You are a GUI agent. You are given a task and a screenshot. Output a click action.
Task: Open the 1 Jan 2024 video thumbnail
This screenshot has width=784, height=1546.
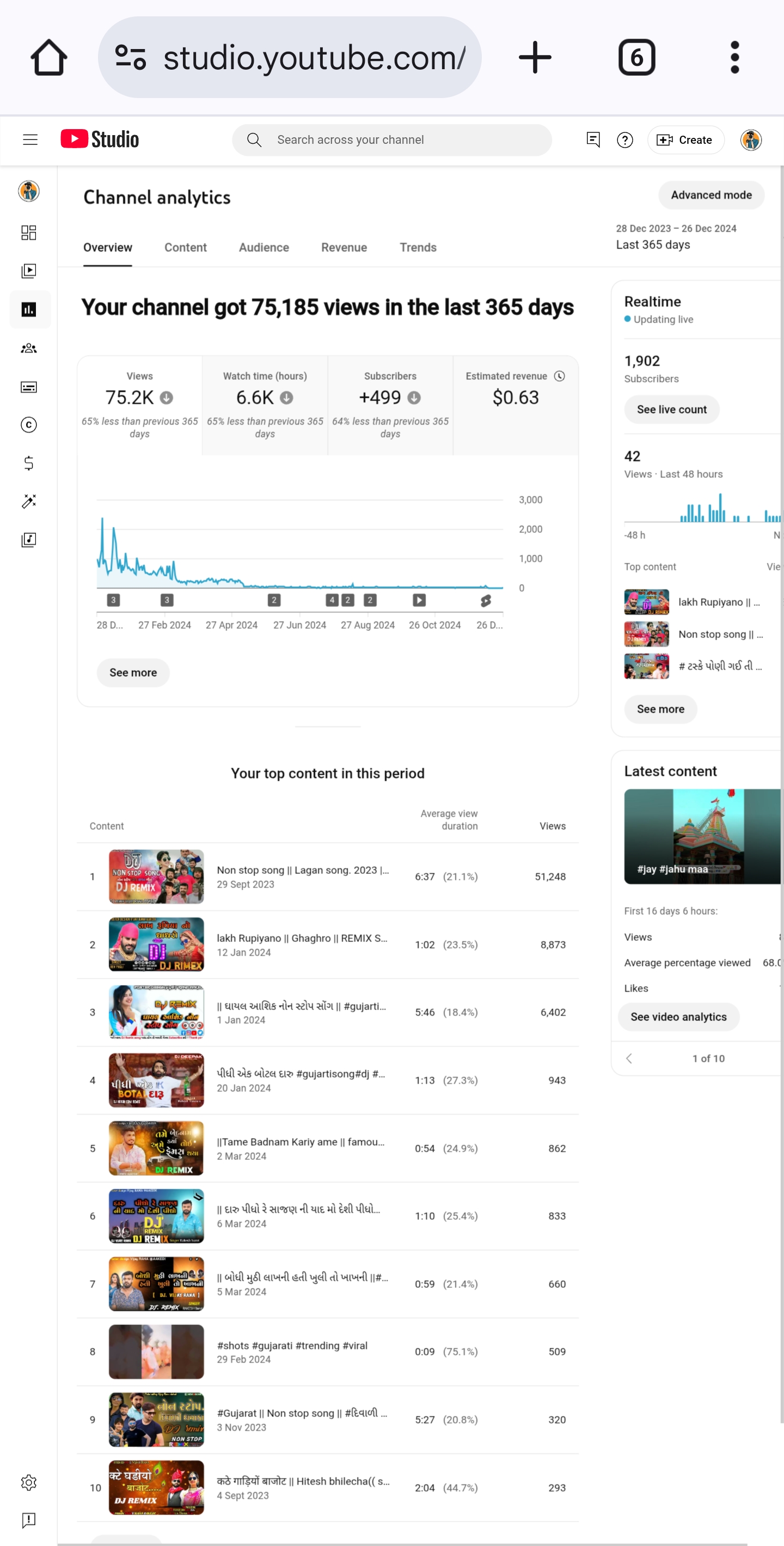tap(156, 1012)
